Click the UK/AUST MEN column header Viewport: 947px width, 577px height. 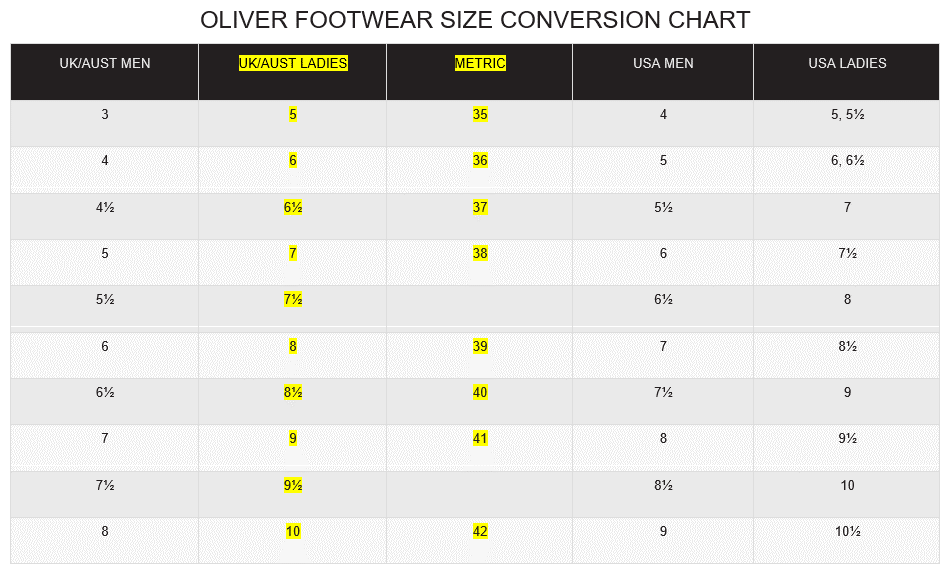pyautogui.click(x=104, y=63)
